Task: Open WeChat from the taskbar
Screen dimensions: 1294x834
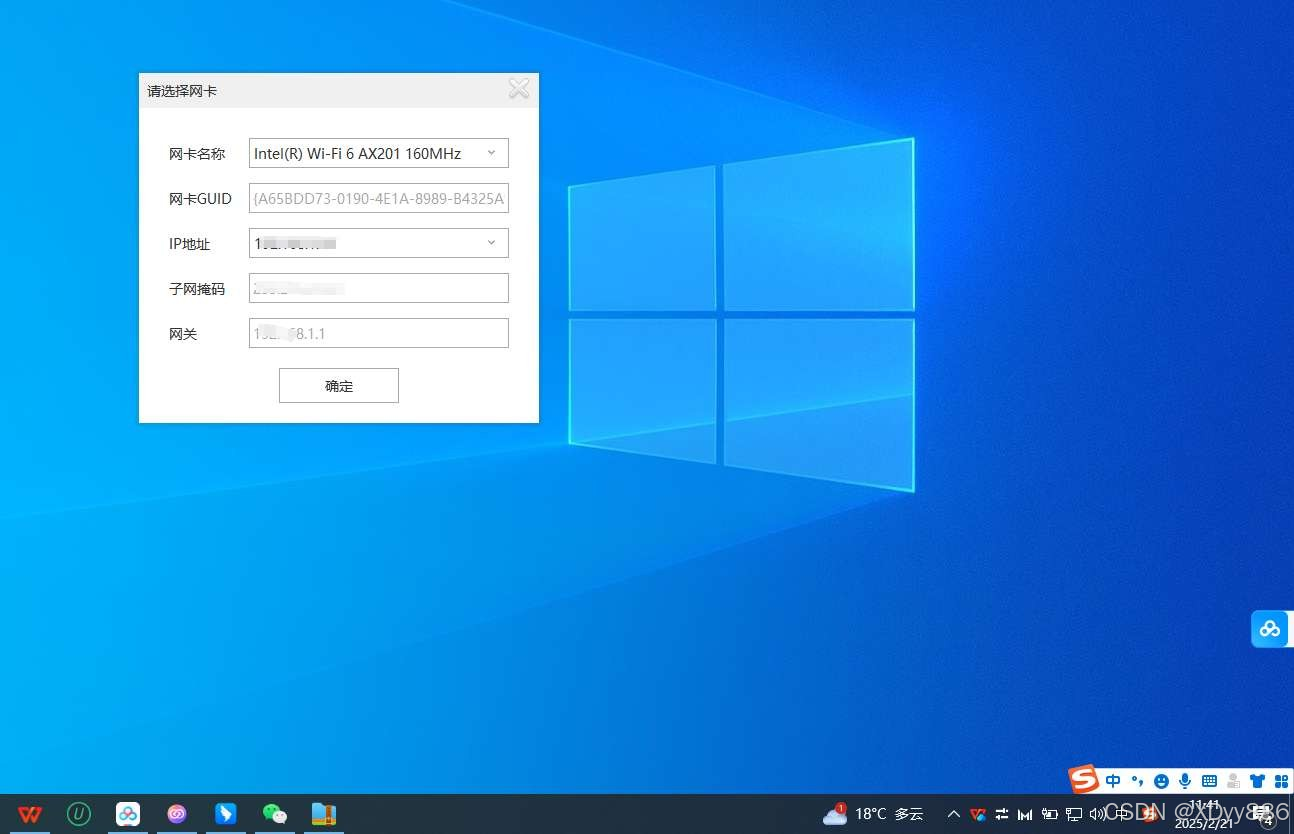Action: point(274,814)
